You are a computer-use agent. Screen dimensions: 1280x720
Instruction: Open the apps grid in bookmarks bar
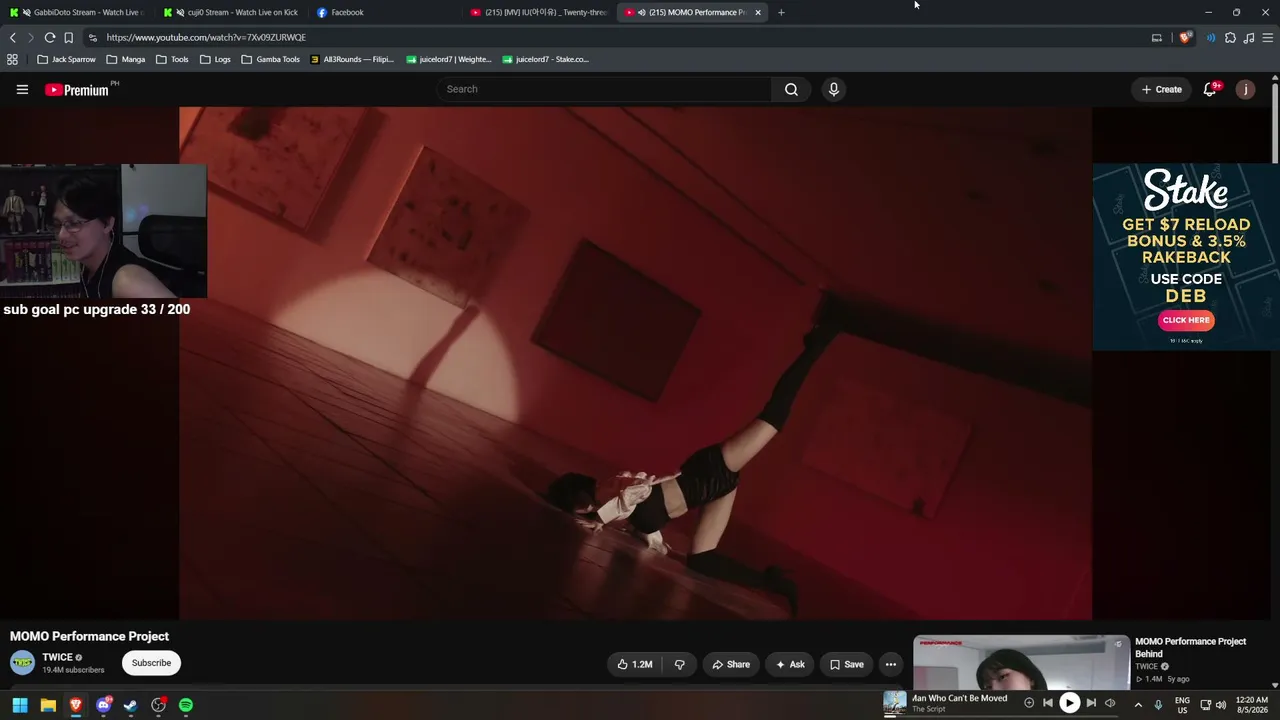pos(12,59)
